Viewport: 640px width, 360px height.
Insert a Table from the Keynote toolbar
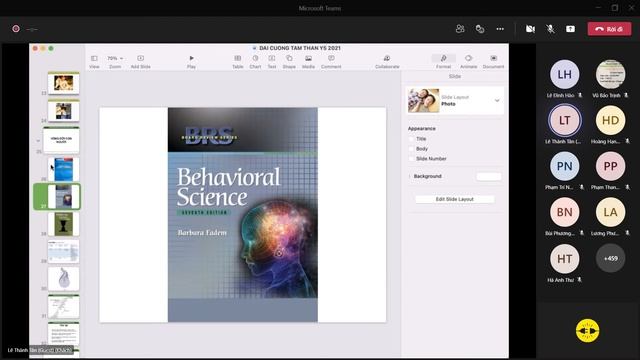coord(238,58)
